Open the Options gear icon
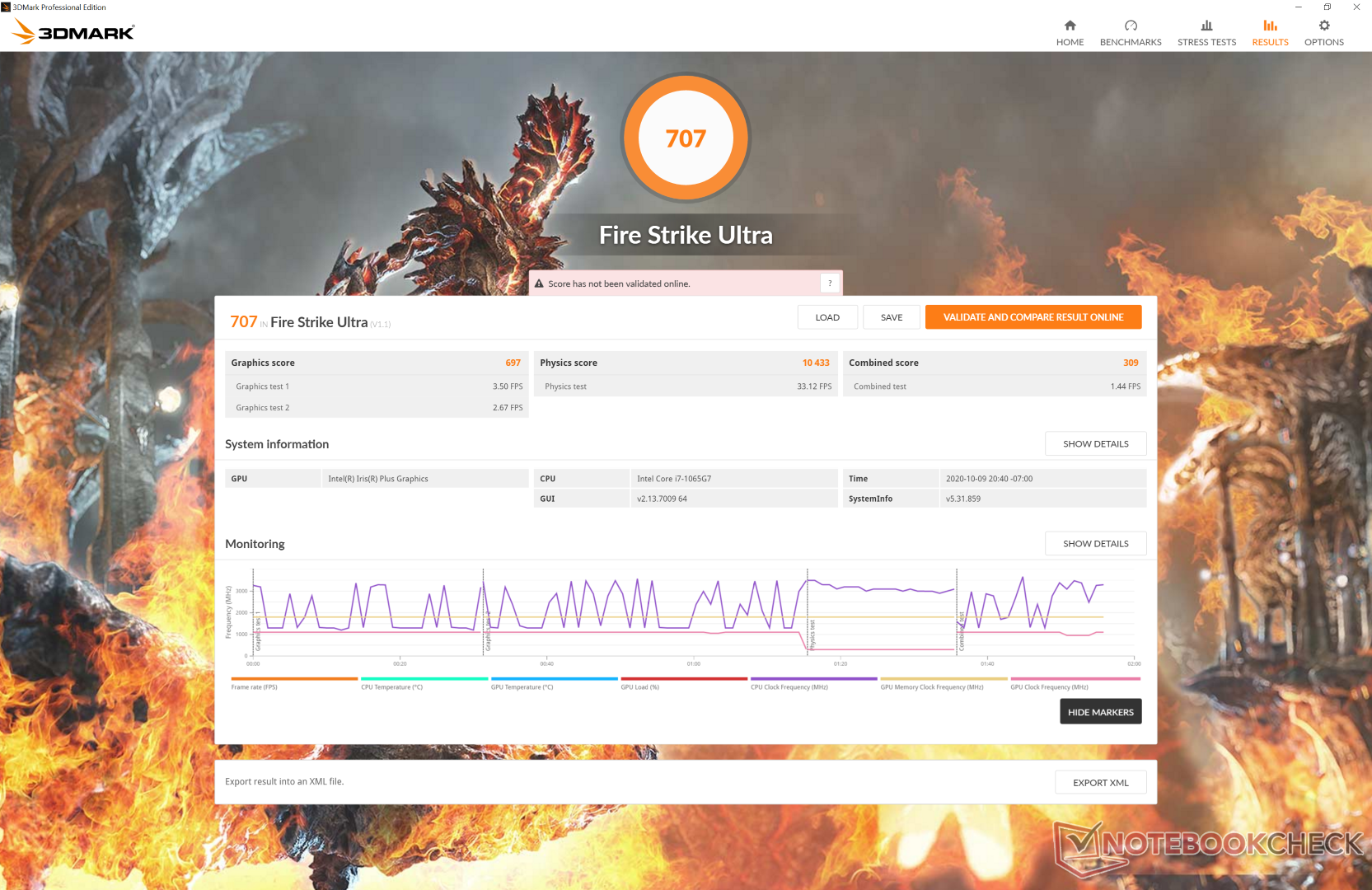The height and width of the screenshot is (890, 1372). point(1324,26)
